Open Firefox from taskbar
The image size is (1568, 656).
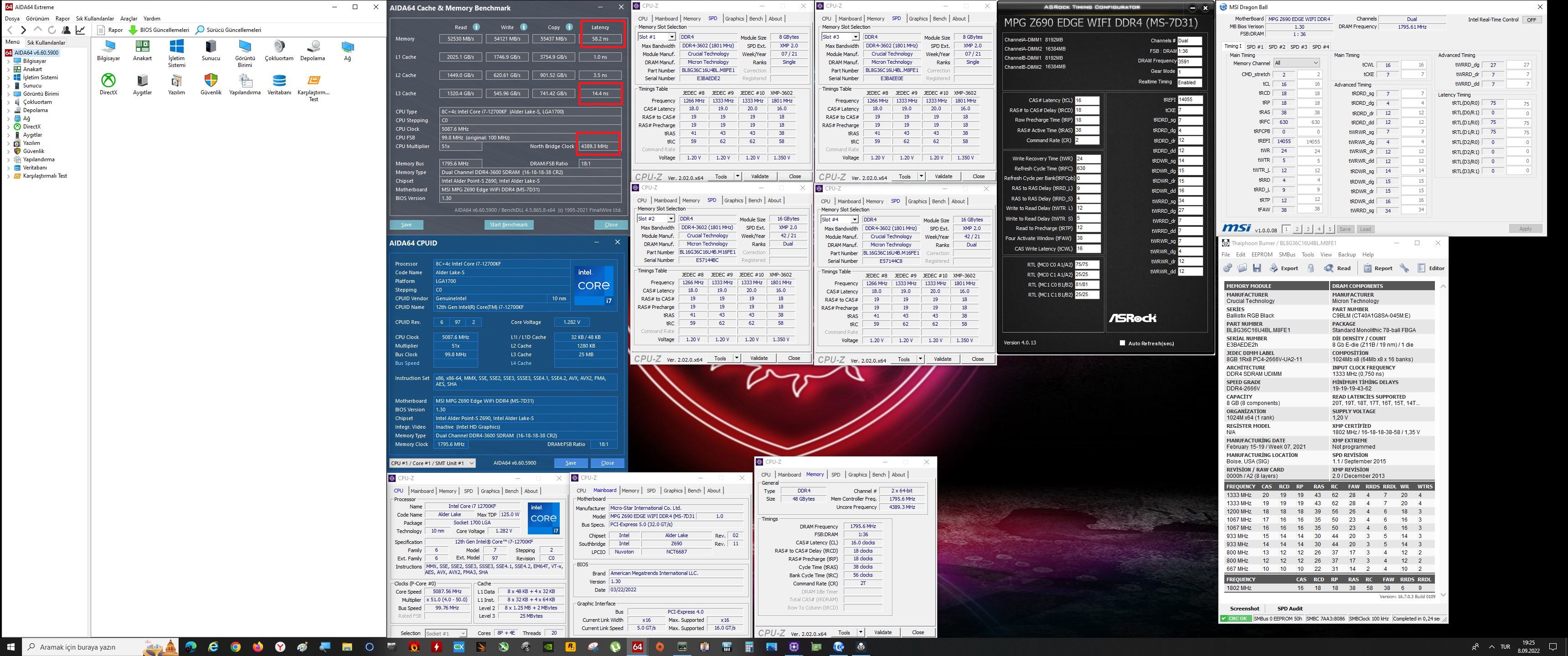coord(258,647)
